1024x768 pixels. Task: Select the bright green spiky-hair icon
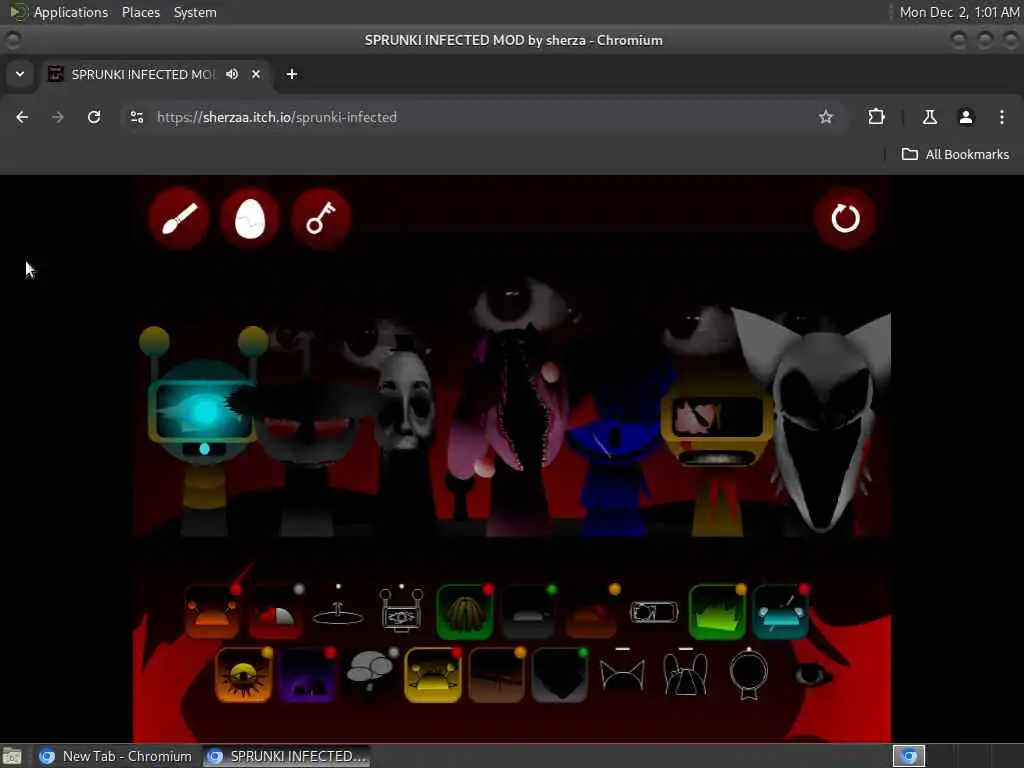[717, 612]
